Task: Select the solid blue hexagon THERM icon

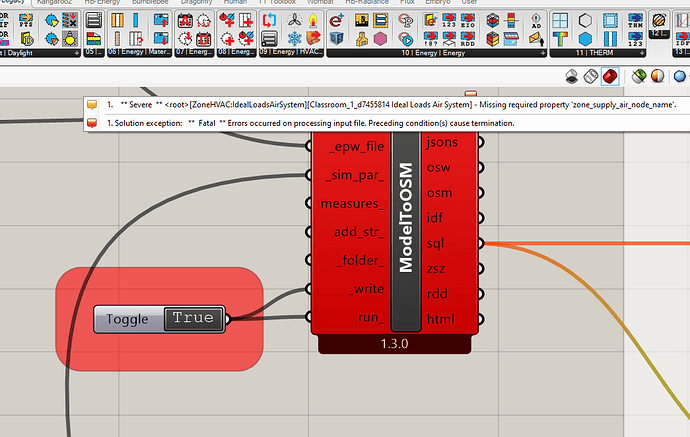Action: pos(585,39)
